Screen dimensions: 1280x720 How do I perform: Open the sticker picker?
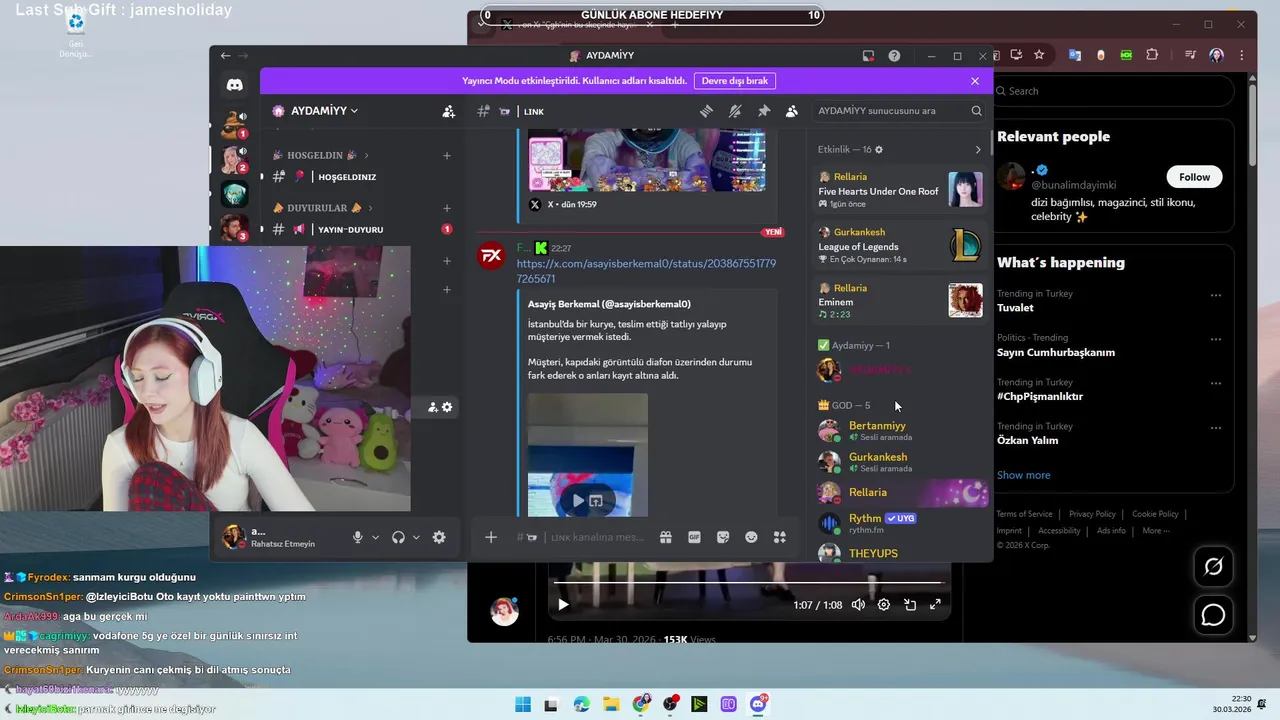click(723, 537)
